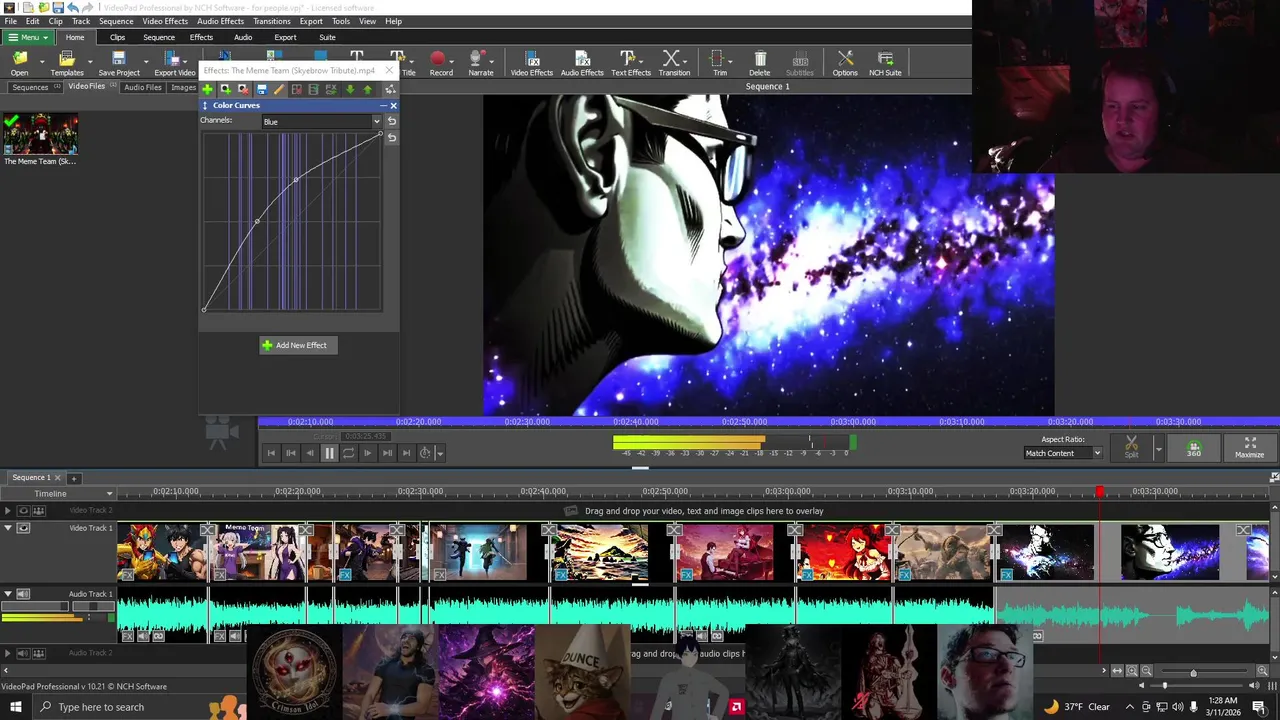The width and height of the screenshot is (1280, 720).
Task: Click the link icon on first audio clip
Action: pyautogui.click(x=158, y=636)
